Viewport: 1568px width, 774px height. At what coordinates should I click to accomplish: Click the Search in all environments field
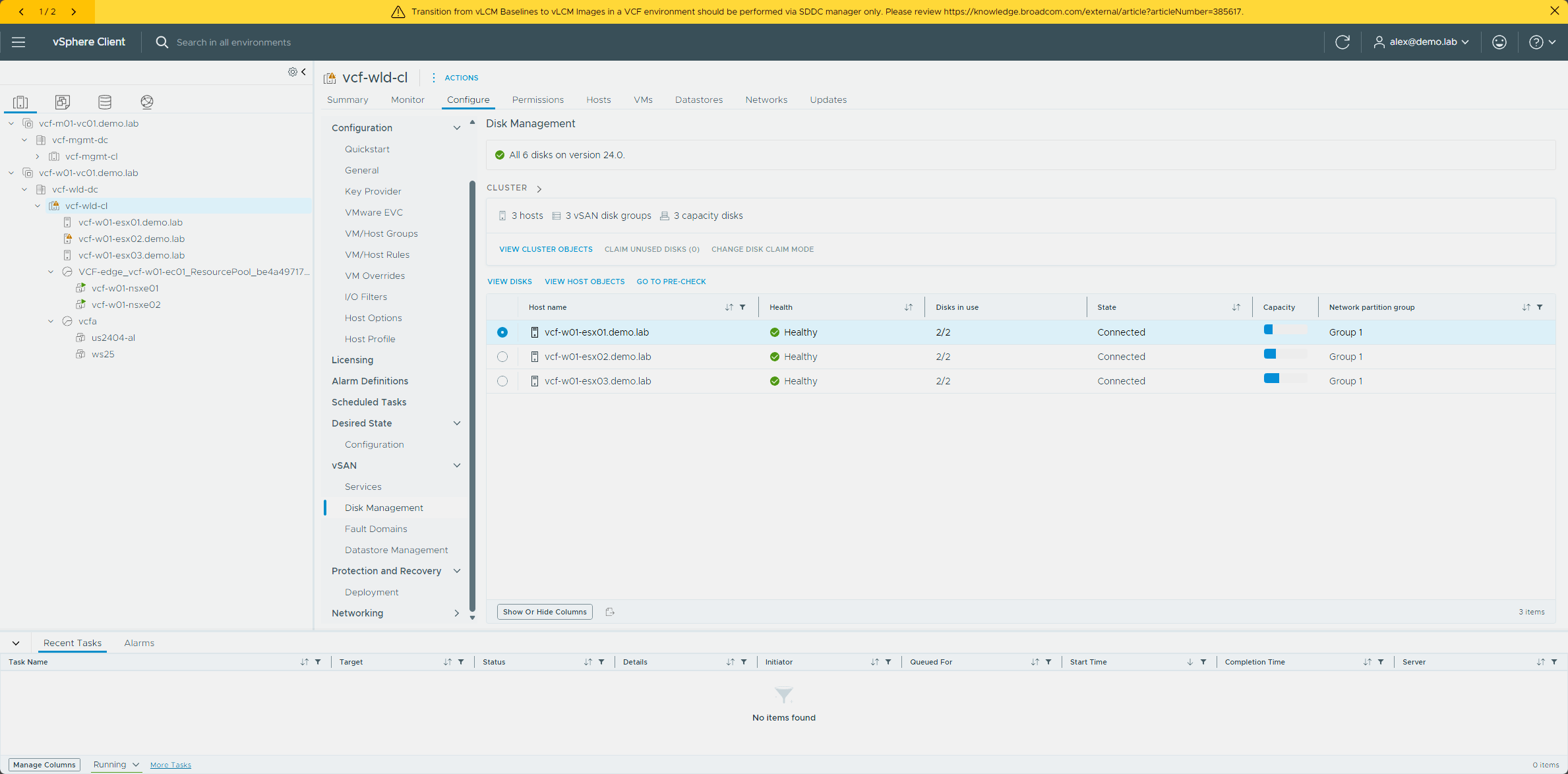[x=233, y=42]
